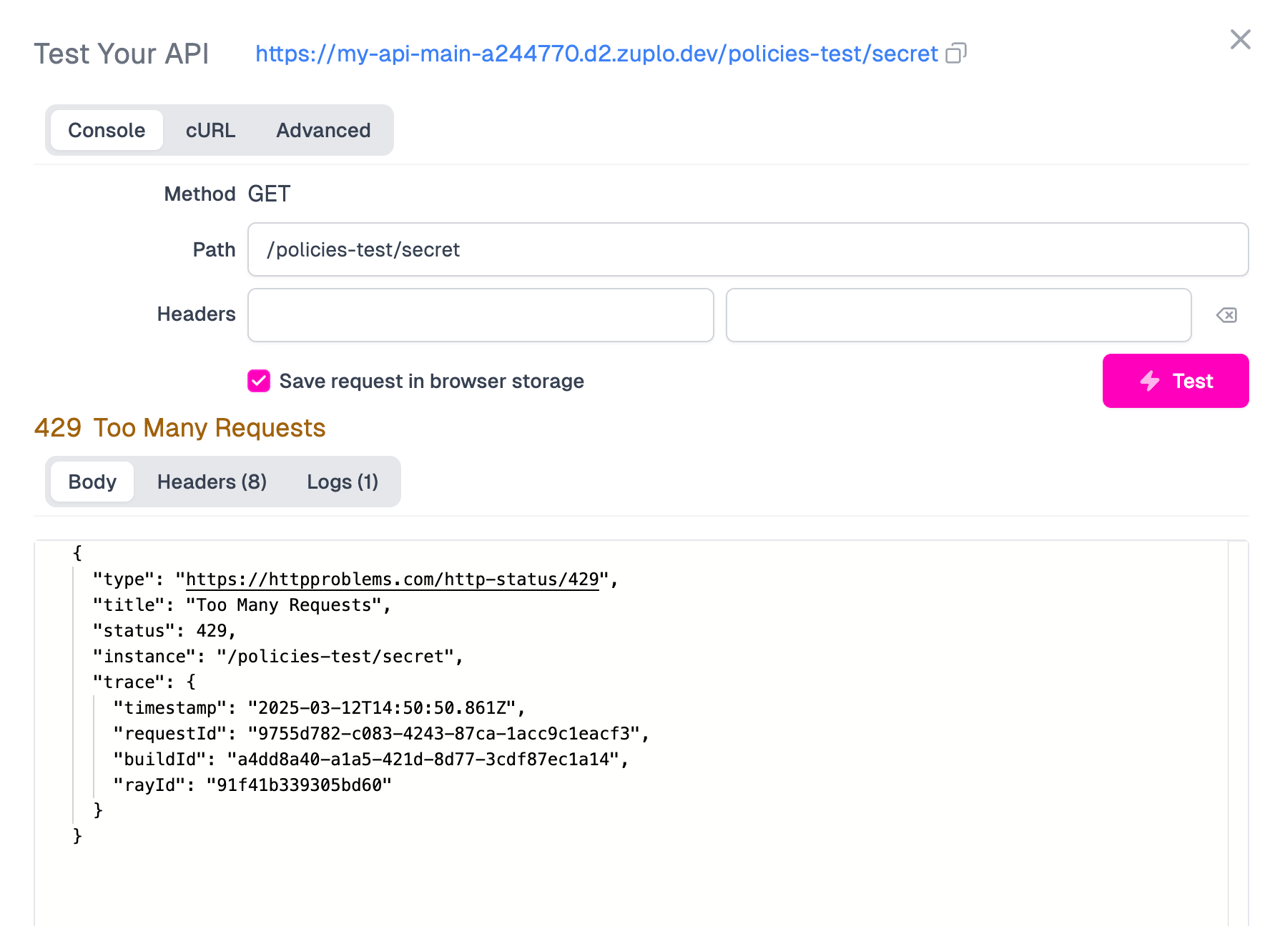Focus the header value input field
This screenshot has width=1280, height=926.
[959, 315]
